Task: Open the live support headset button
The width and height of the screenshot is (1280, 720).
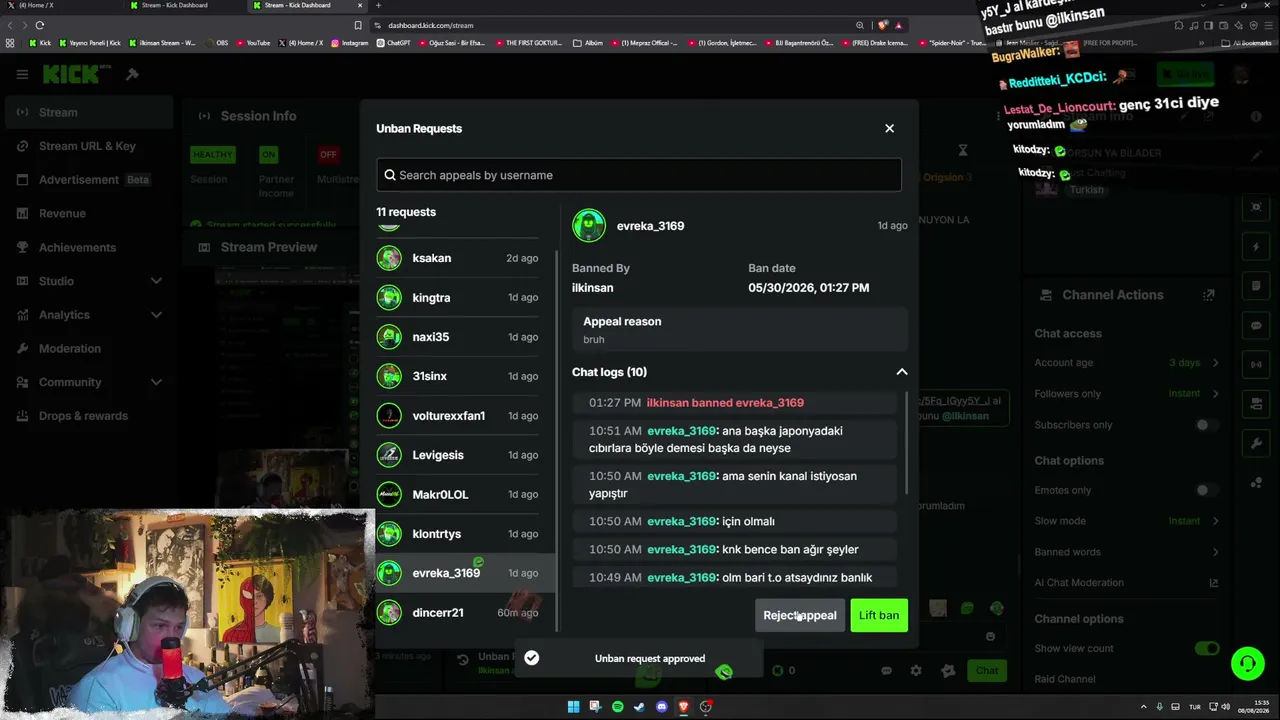Action: tap(1247, 663)
